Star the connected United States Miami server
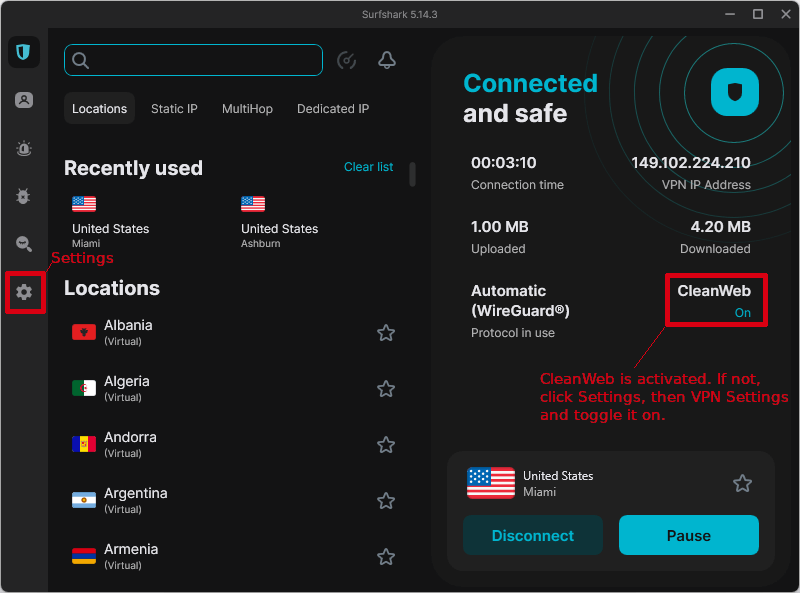This screenshot has height=593, width=800. pos(742,483)
